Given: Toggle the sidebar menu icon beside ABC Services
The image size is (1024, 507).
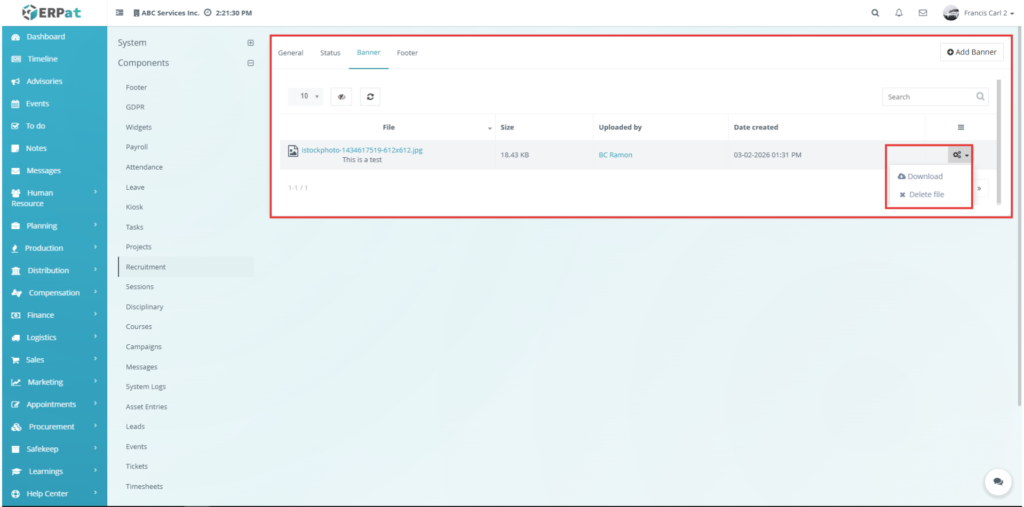Looking at the screenshot, I should pyautogui.click(x=120, y=12).
